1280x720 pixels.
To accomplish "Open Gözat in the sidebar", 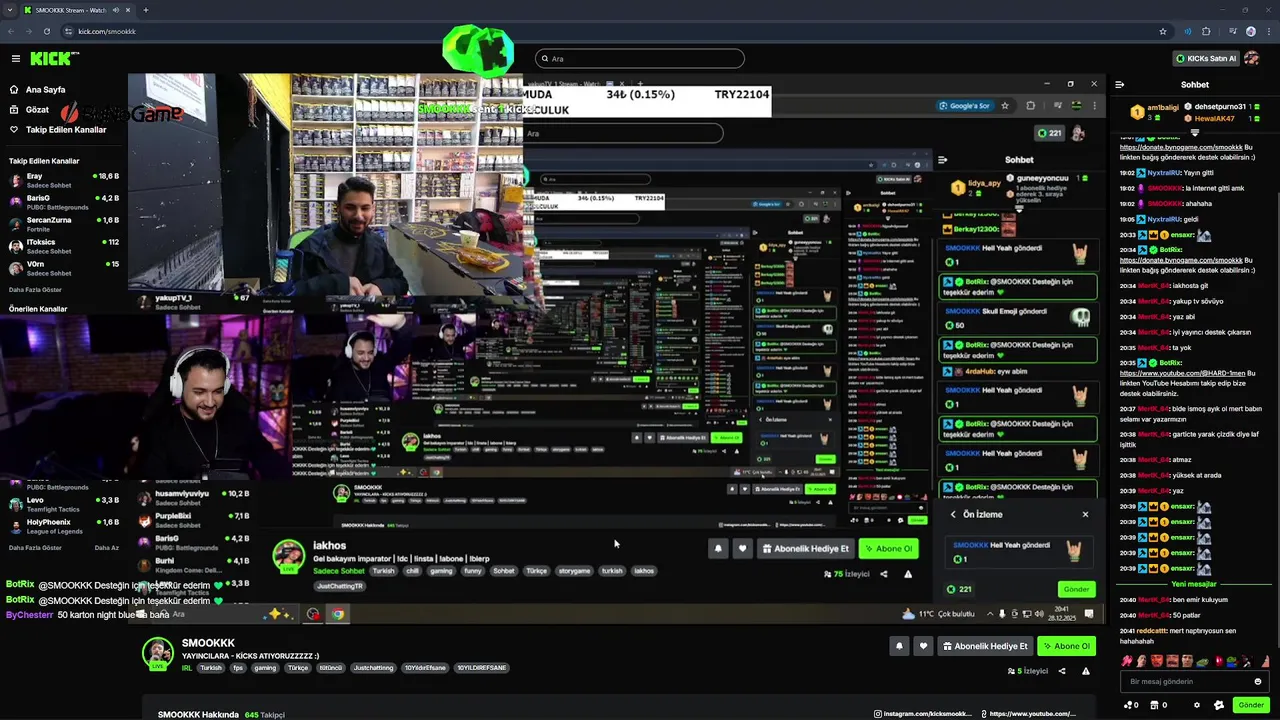I will click(x=37, y=110).
